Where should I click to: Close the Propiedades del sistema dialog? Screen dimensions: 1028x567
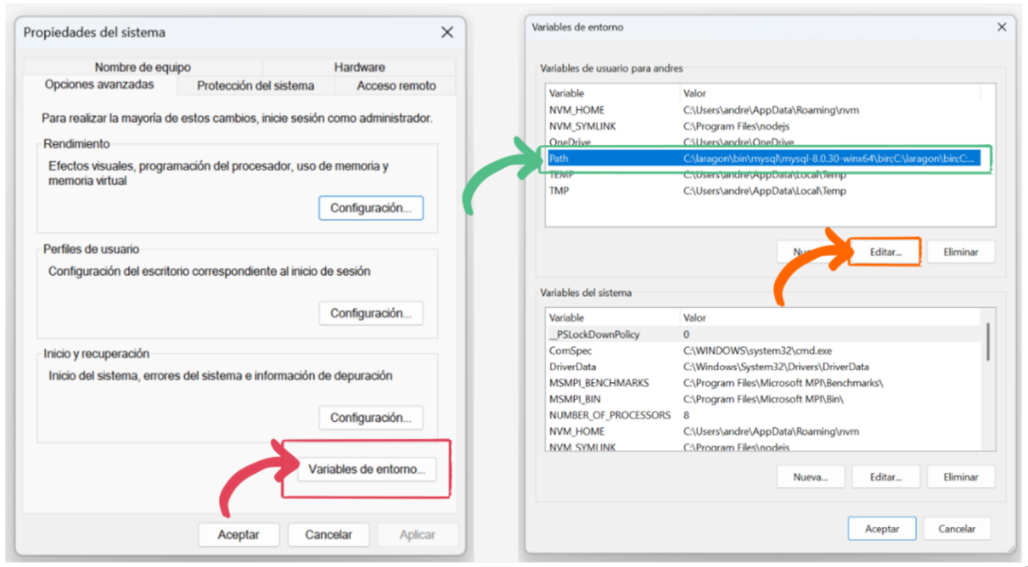pos(447,33)
